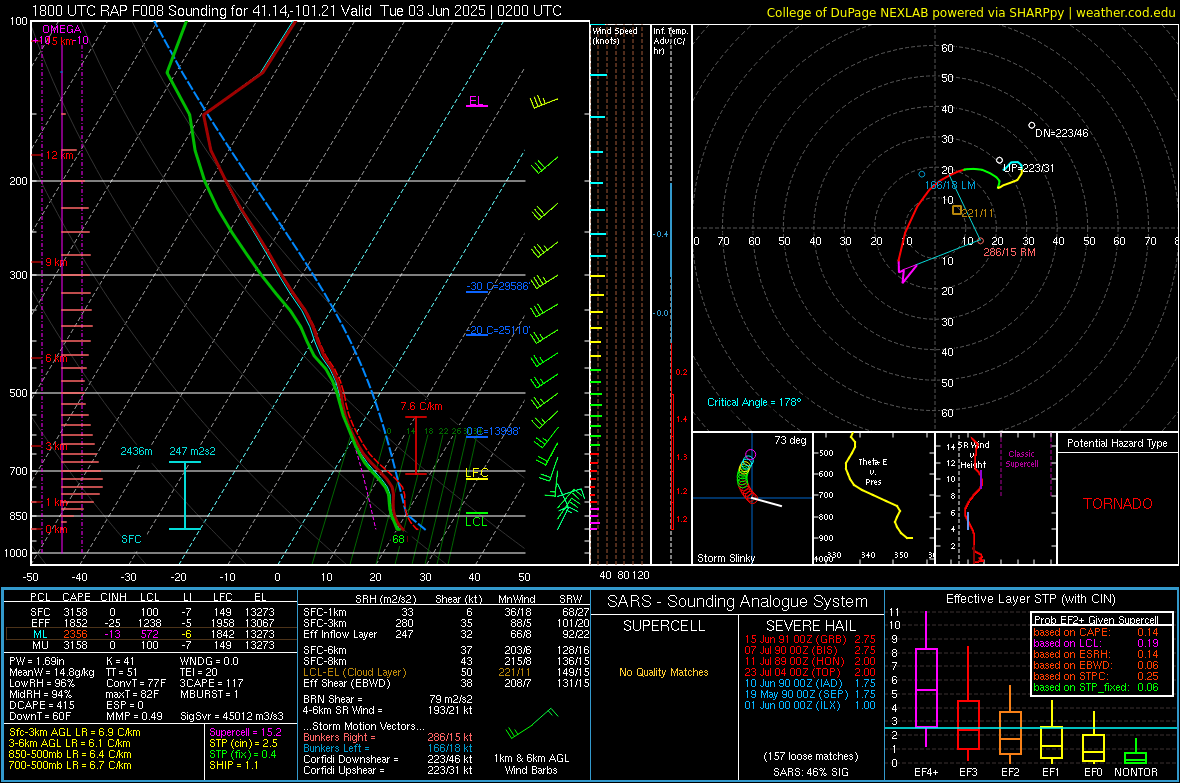
Task: Click the 'NONTOR' axis label
Action: pos(1136,772)
